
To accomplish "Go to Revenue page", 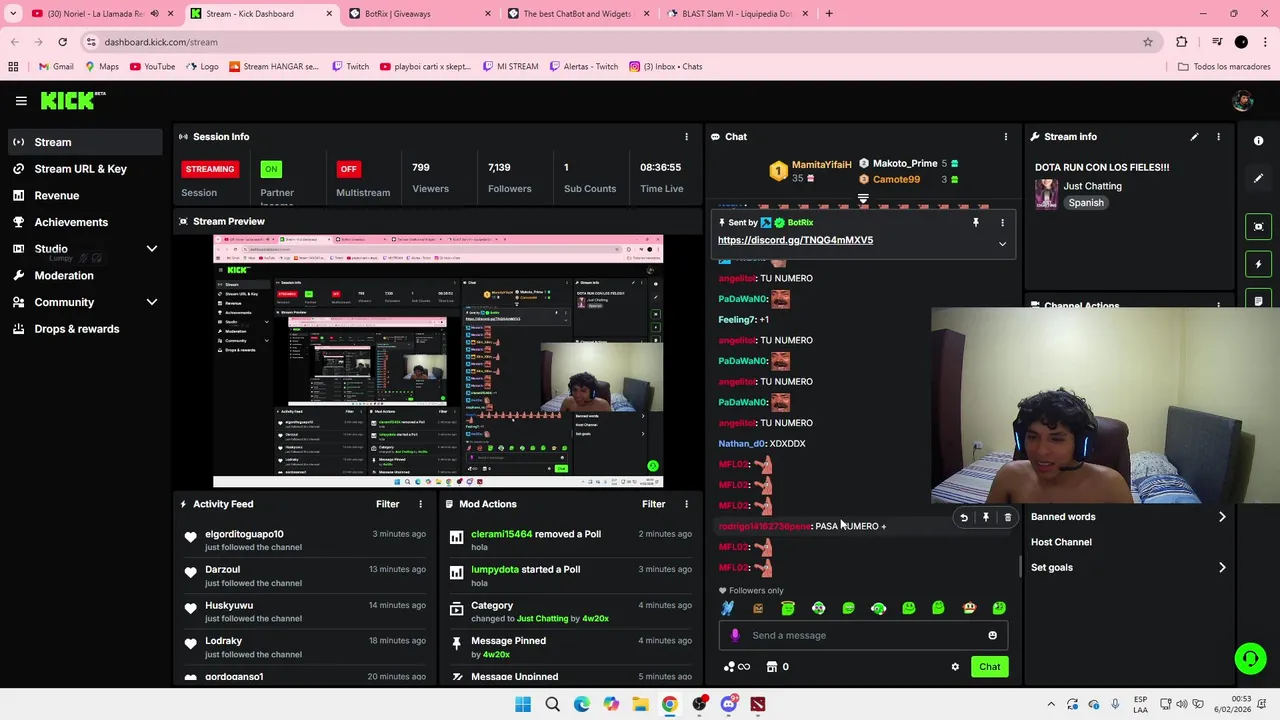I will [x=84, y=196].
